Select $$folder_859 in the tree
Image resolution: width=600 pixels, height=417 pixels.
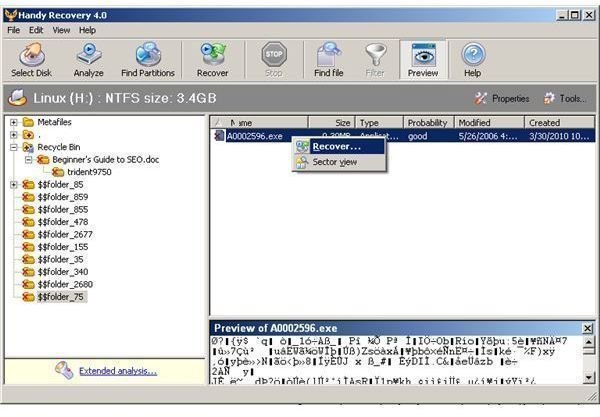click(63, 197)
